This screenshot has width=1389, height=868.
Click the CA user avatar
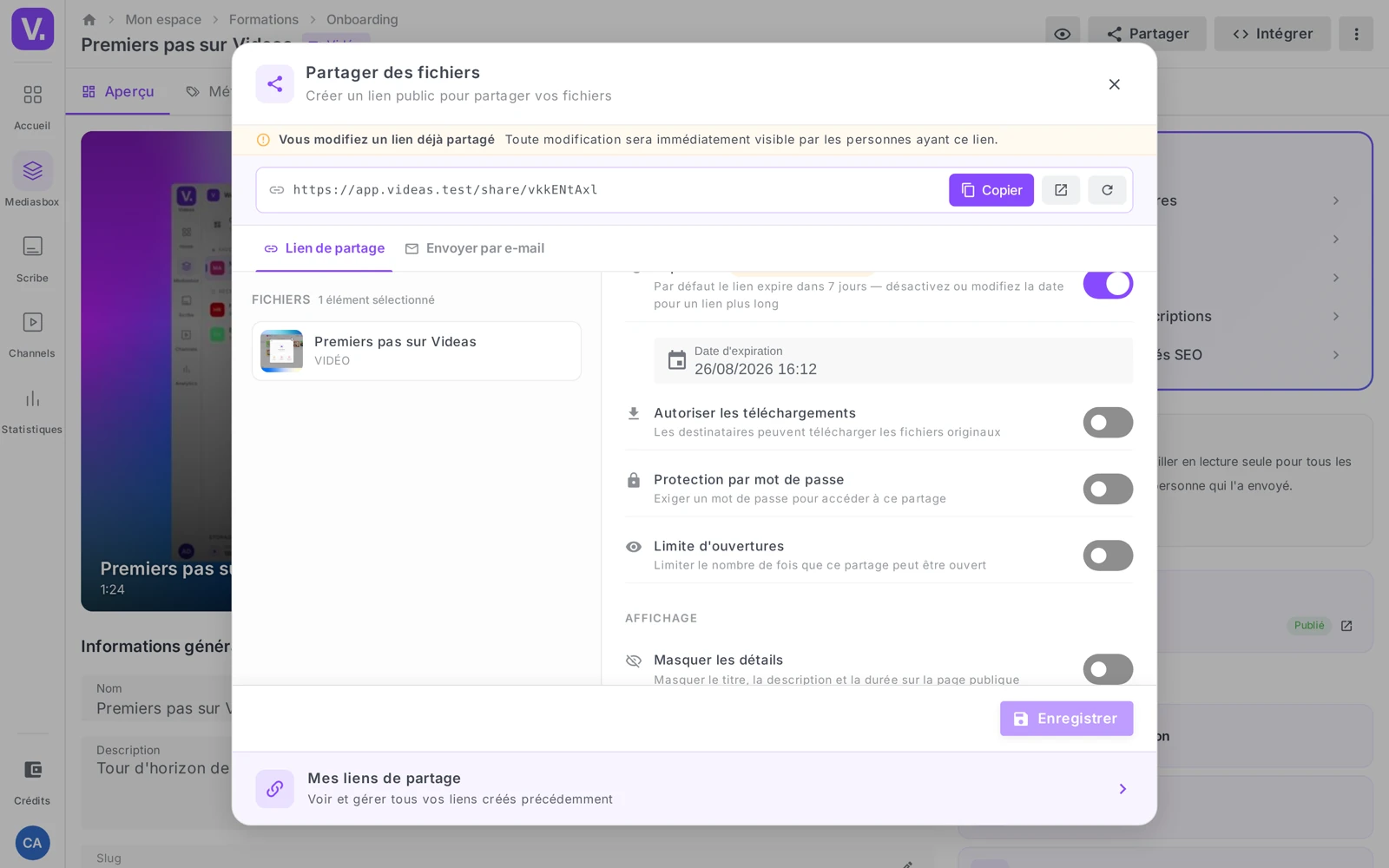(32, 843)
